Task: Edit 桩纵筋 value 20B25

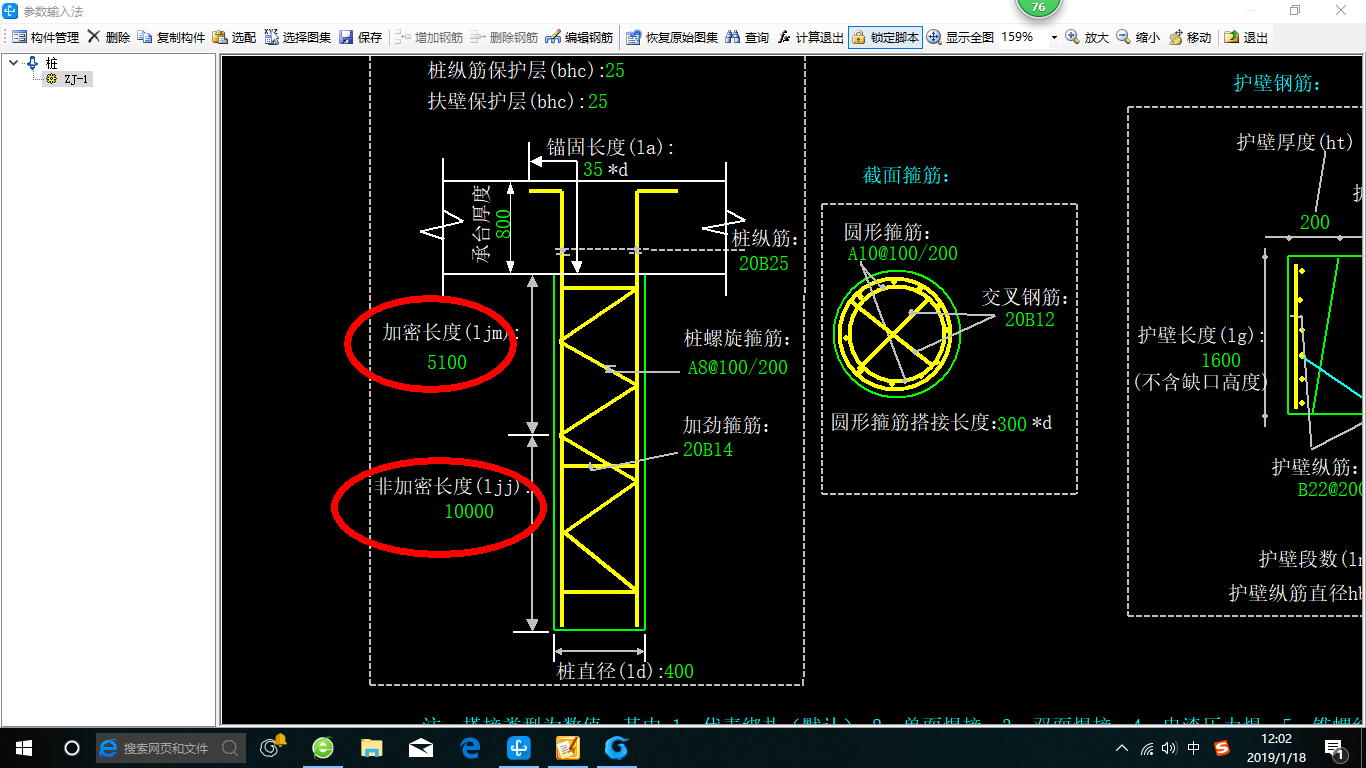Action: tap(764, 264)
